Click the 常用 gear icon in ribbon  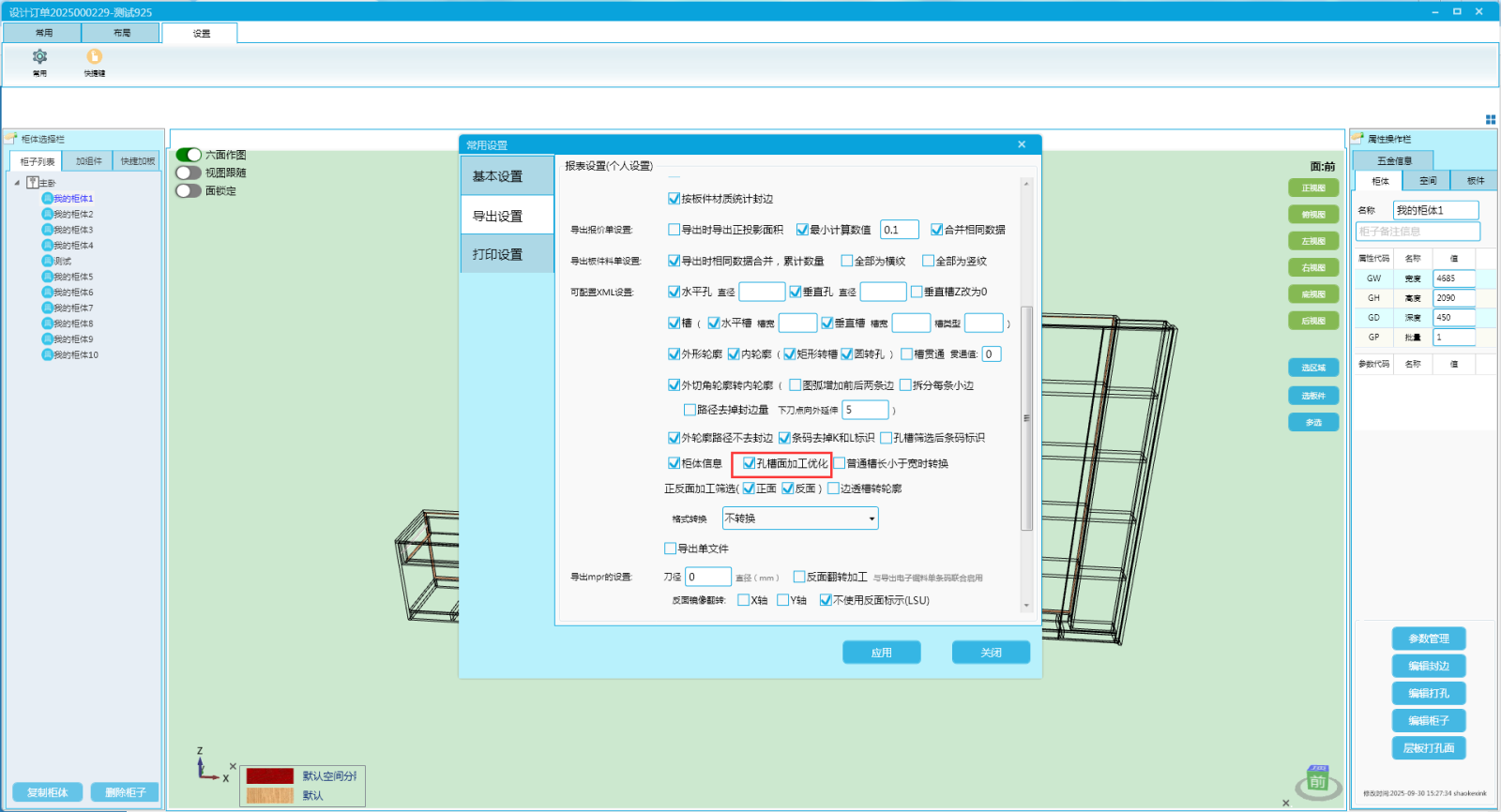(39, 57)
